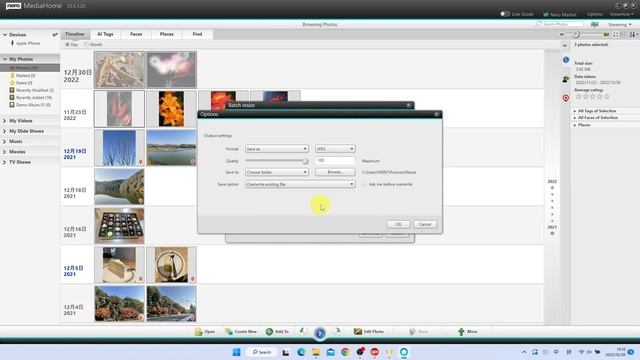This screenshot has height=360, width=640.
Task: Check Ask me before overwrite
Action: pyautogui.click(x=364, y=184)
